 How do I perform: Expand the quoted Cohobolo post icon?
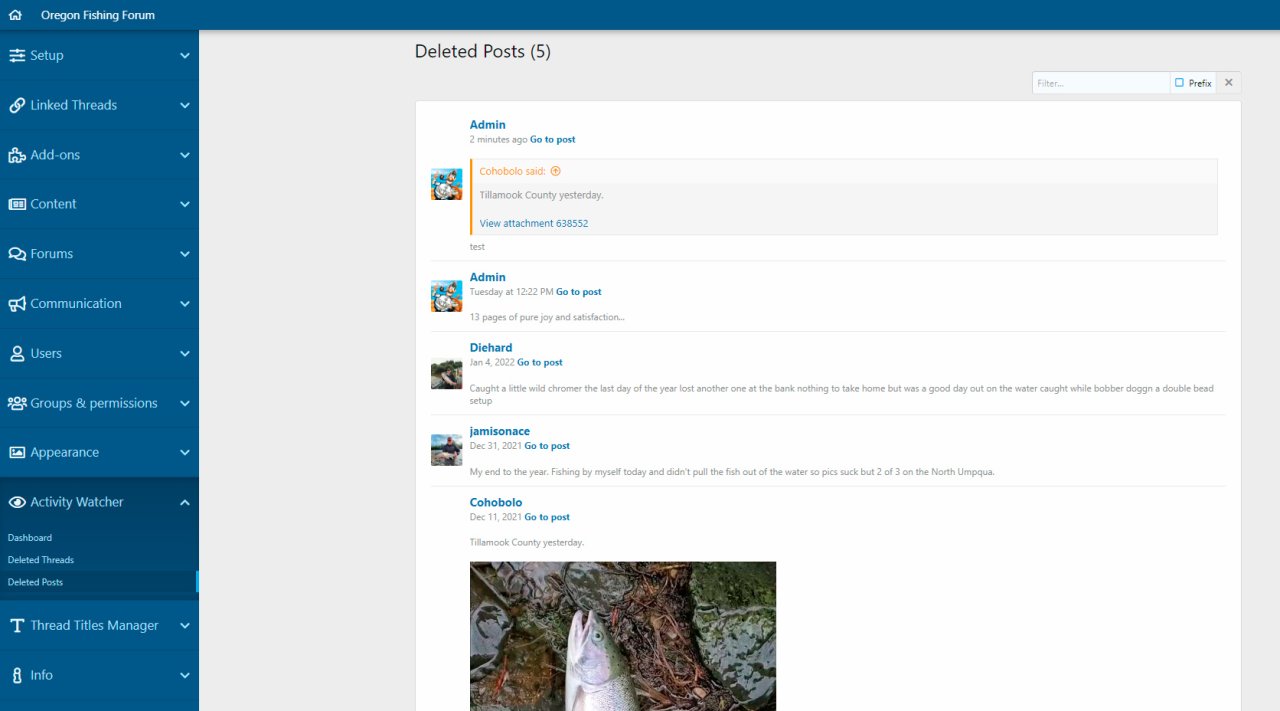556,171
